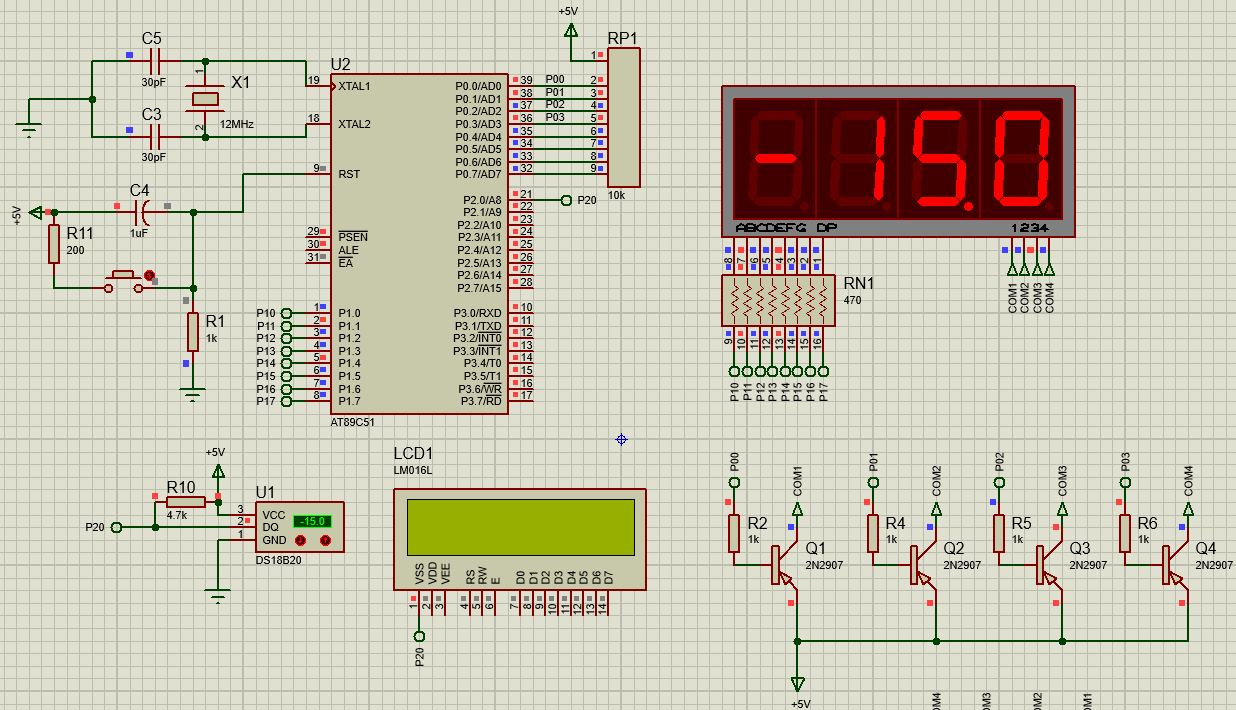Viewport: 1236px width, 710px height.
Task: Select resistor R10 body
Action: pos(185,502)
